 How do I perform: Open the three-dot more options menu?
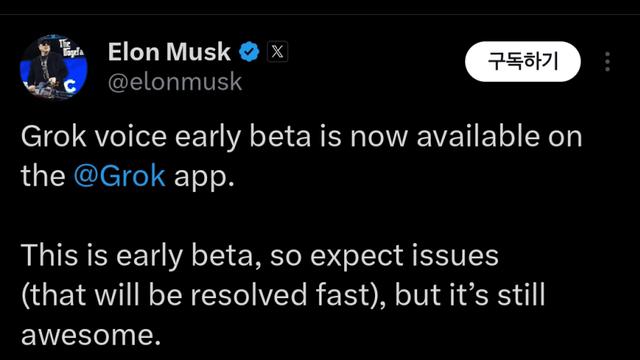click(607, 62)
